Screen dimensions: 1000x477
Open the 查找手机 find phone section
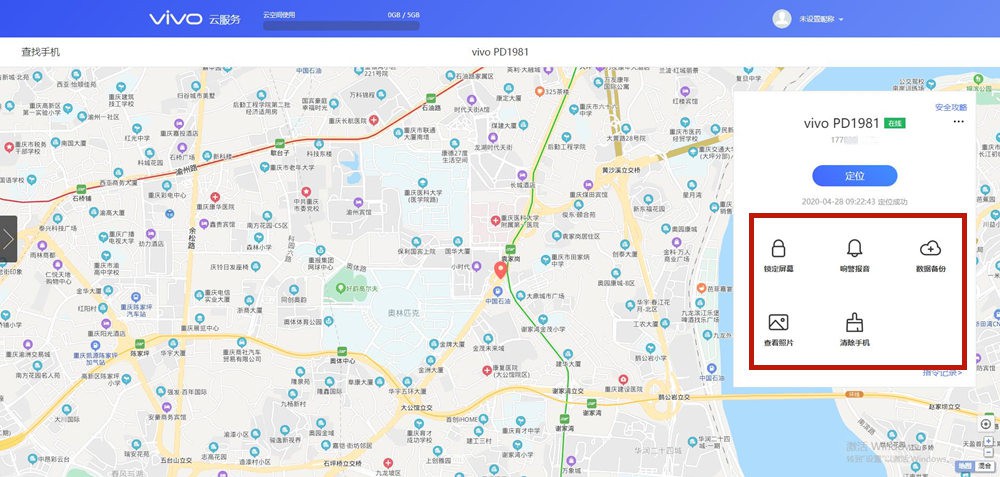(41, 52)
